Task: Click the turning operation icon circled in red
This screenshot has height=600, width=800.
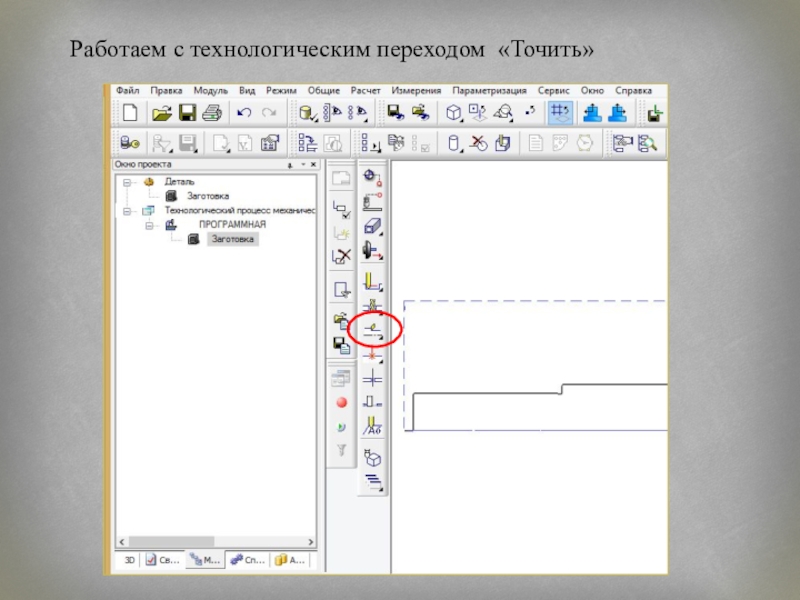Action: click(372, 328)
